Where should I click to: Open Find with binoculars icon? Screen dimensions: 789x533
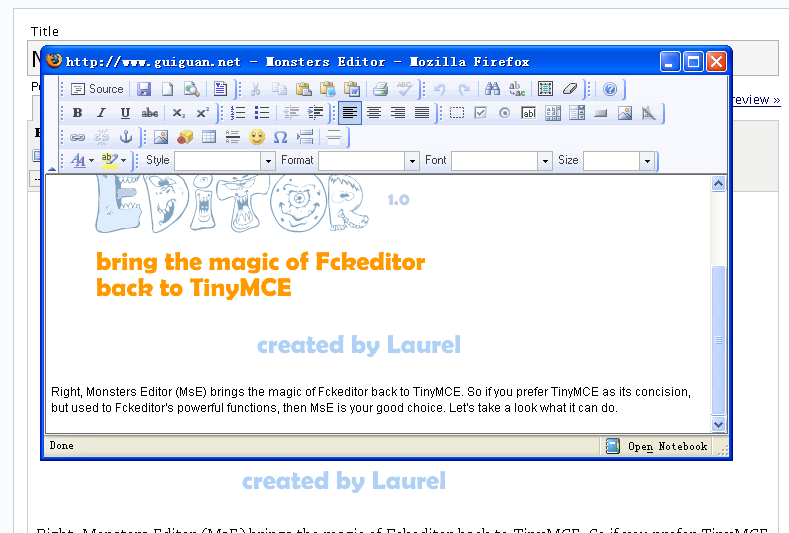click(x=492, y=89)
